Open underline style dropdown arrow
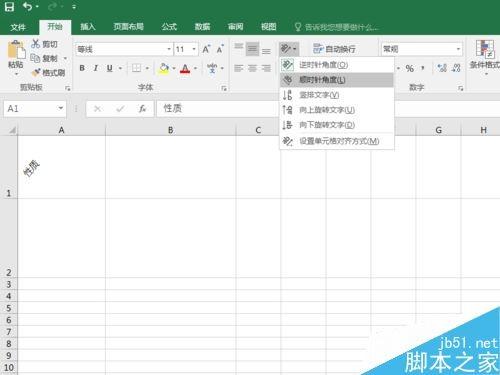 point(120,68)
